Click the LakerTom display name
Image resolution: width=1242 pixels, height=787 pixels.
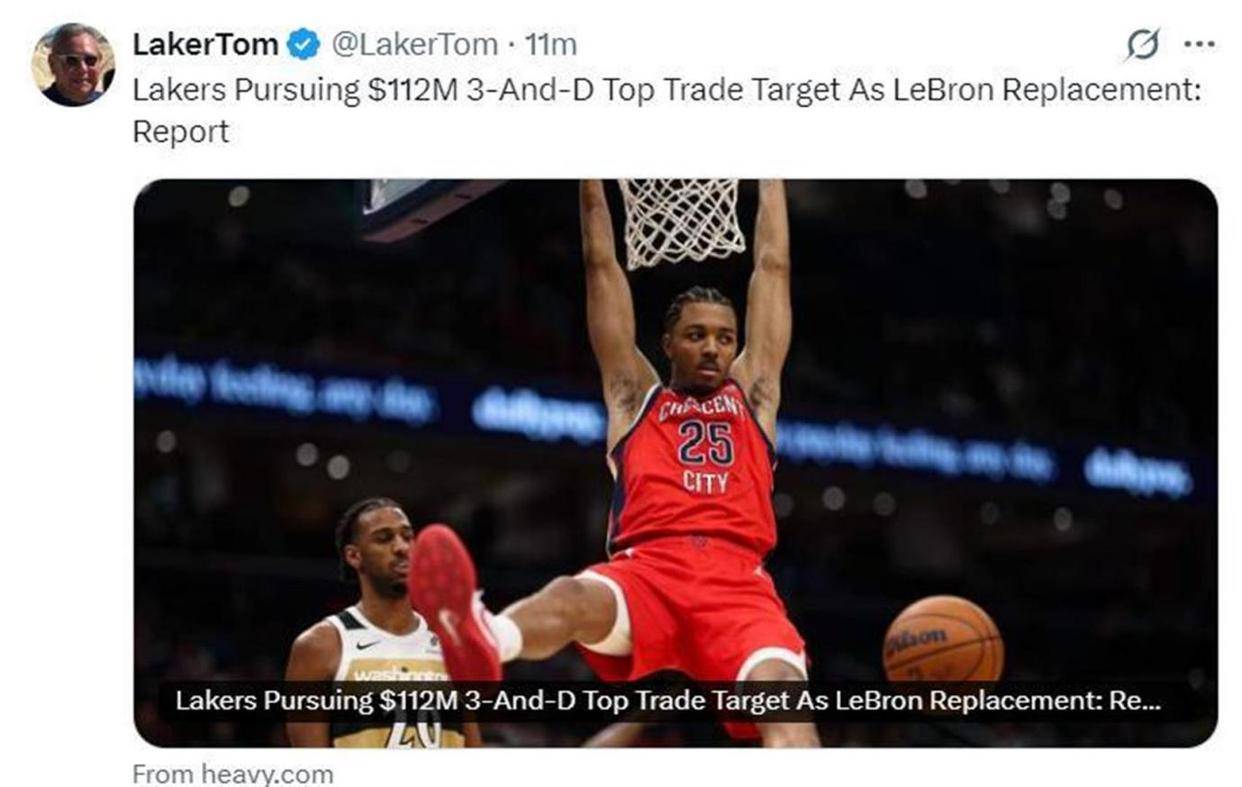click(x=205, y=44)
